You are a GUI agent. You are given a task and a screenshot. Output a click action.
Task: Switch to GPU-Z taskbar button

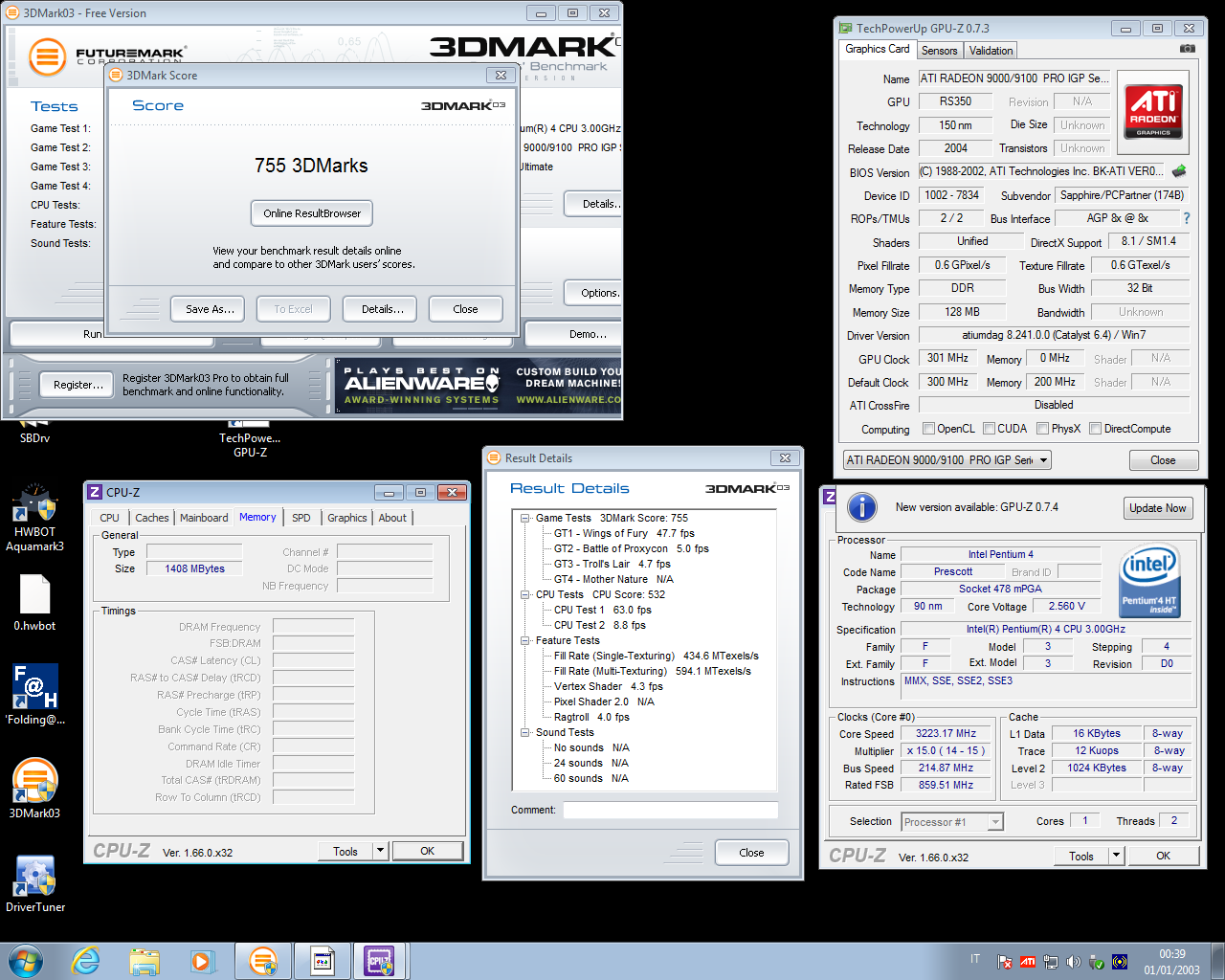click(323, 961)
